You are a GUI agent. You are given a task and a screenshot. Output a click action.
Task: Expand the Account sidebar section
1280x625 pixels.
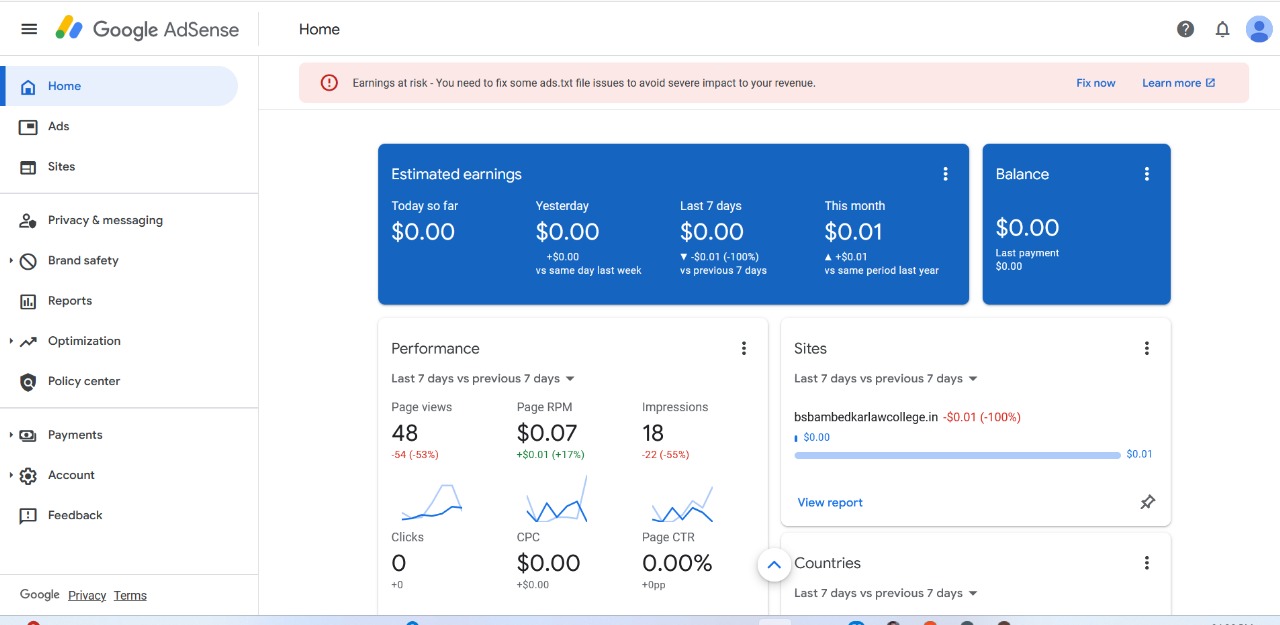point(11,475)
